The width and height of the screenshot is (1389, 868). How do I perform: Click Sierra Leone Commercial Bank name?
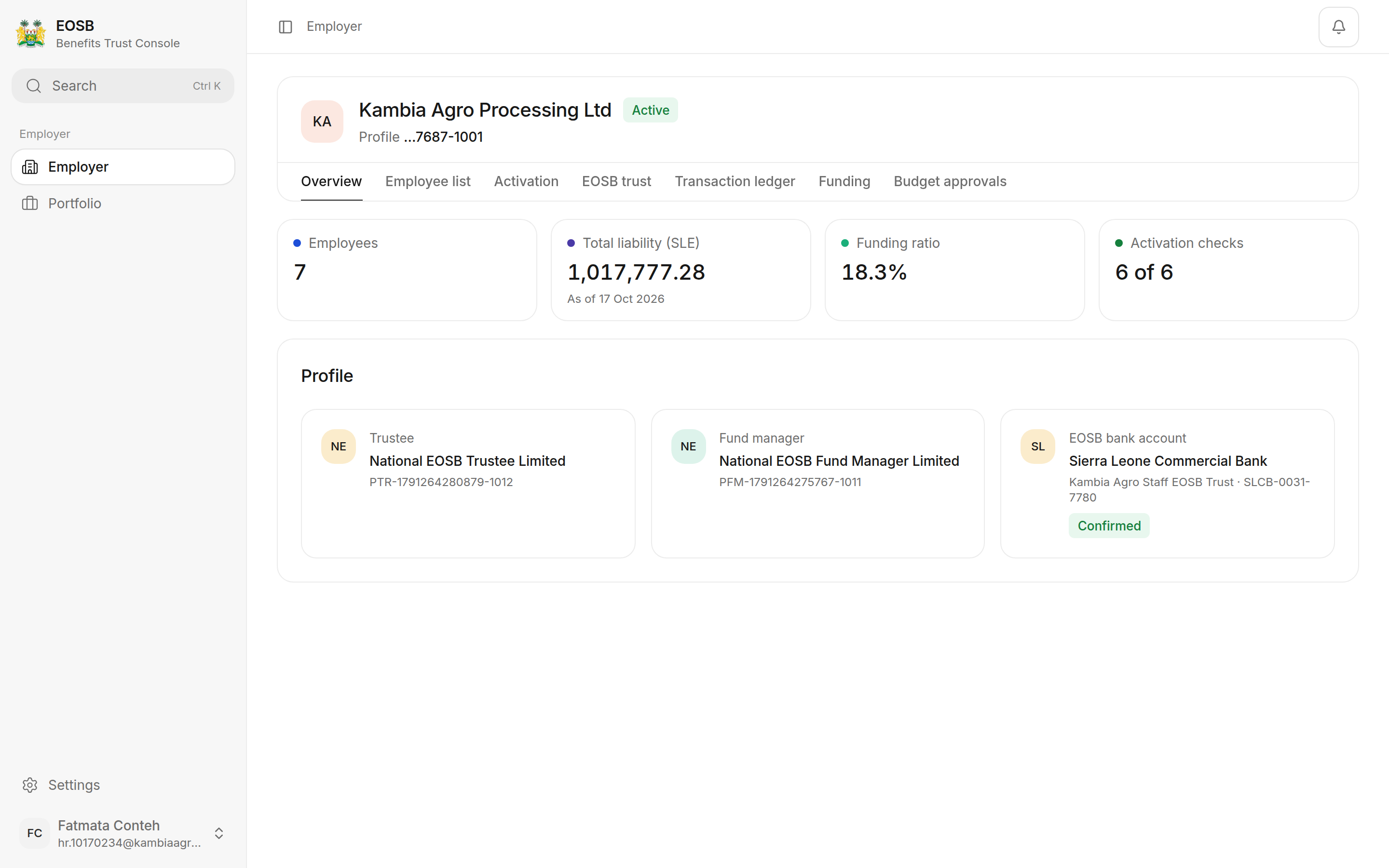click(x=1168, y=461)
